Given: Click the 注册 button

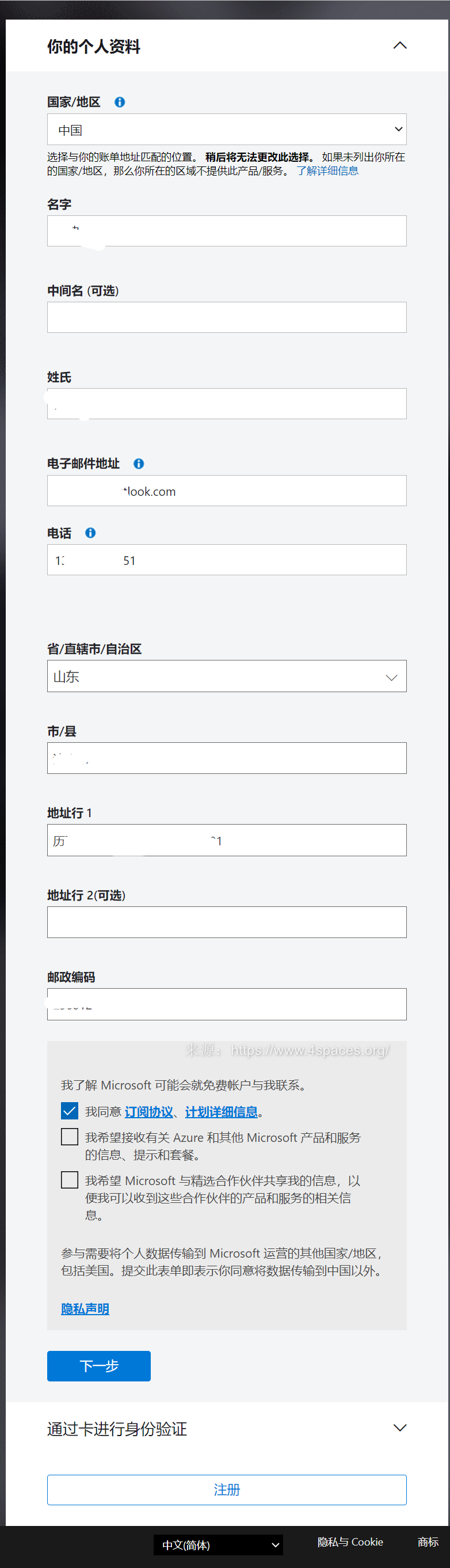Looking at the screenshot, I should [226, 1490].
